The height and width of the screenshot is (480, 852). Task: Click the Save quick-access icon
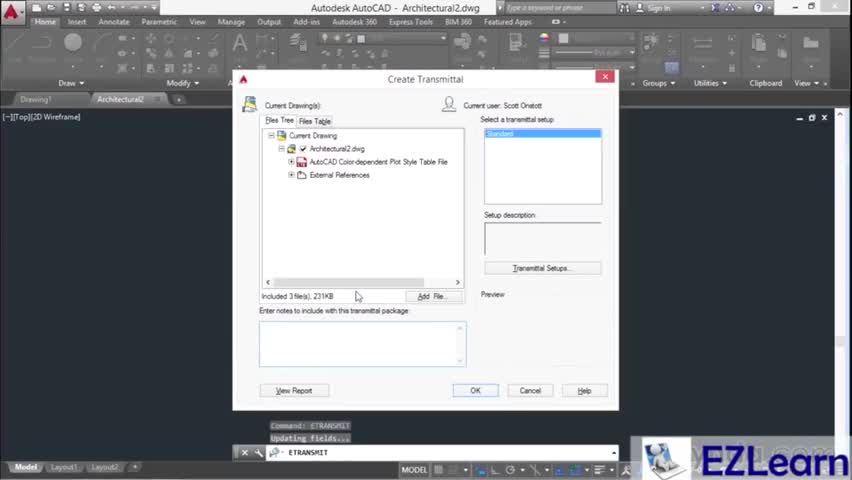(66, 8)
